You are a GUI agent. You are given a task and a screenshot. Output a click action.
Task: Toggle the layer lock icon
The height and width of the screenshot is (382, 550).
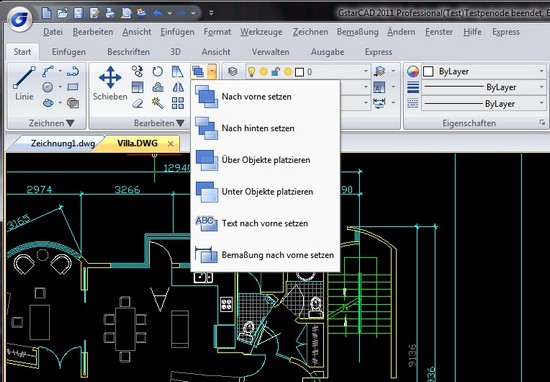pos(275,72)
